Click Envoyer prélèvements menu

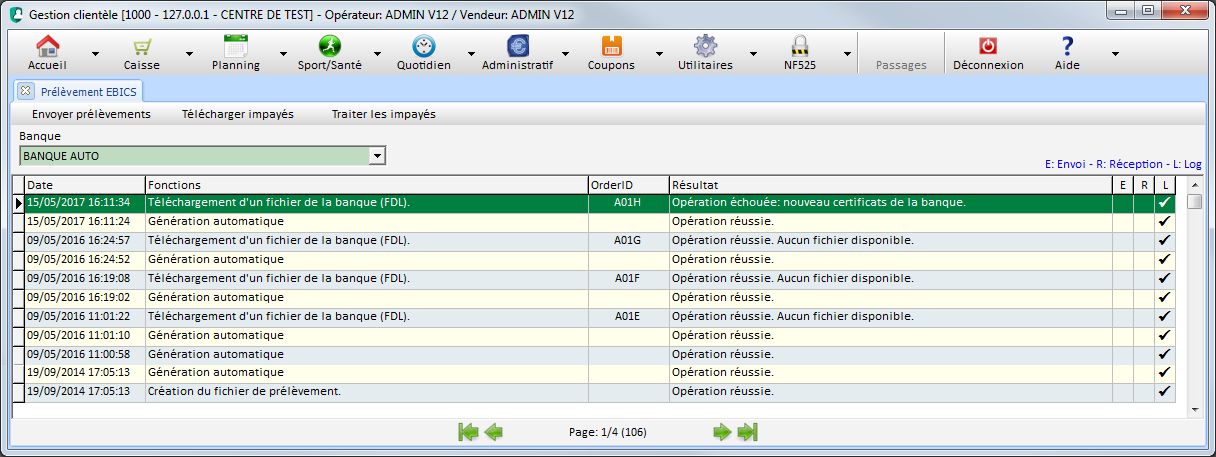point(91,114)
